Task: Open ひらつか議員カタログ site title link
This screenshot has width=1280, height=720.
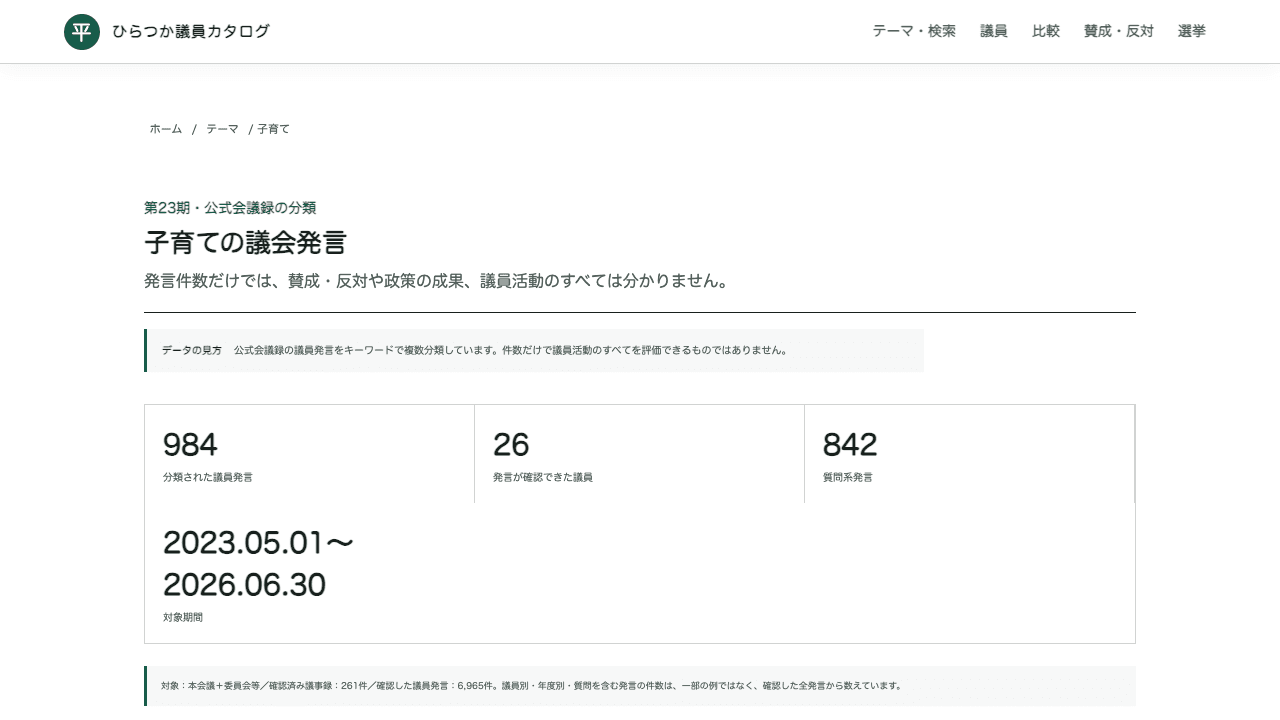Action: click(x=191, y=32)
